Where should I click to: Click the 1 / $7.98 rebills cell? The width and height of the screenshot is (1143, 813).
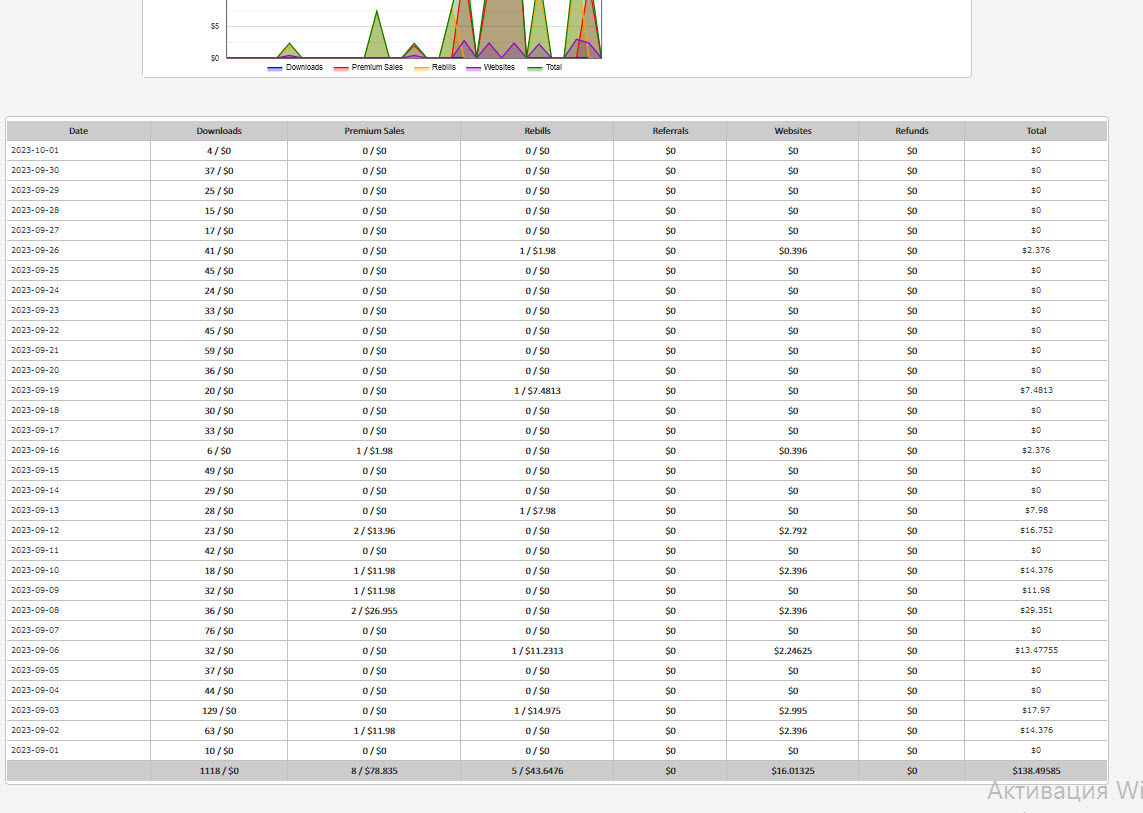pyautogui.click(x=537, y=511)
